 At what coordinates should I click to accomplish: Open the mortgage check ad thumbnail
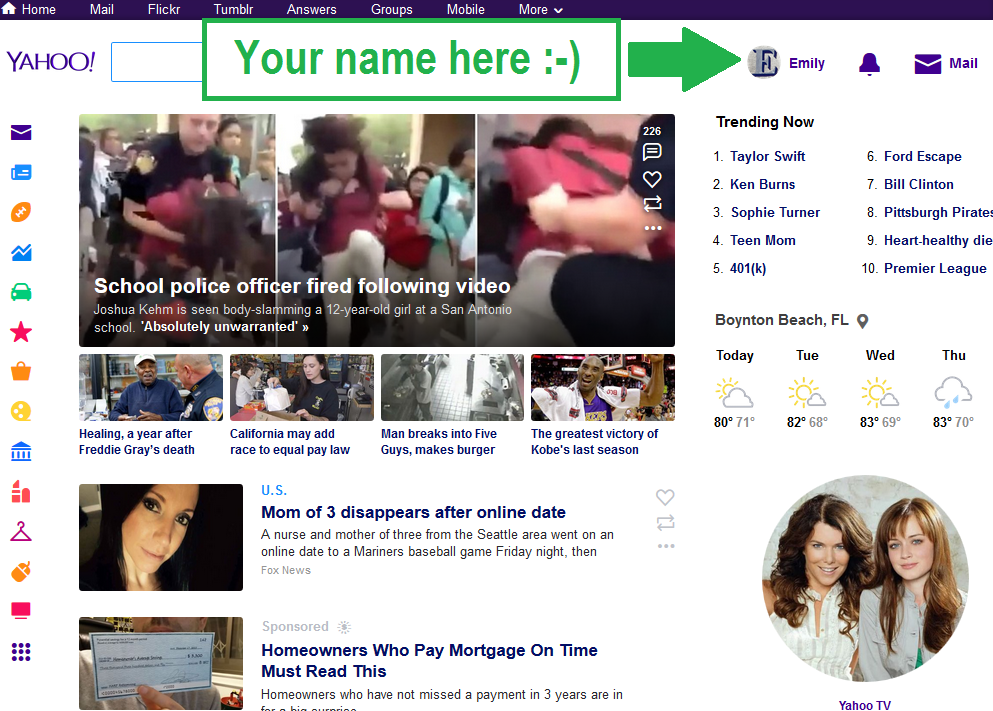[161, 664]
